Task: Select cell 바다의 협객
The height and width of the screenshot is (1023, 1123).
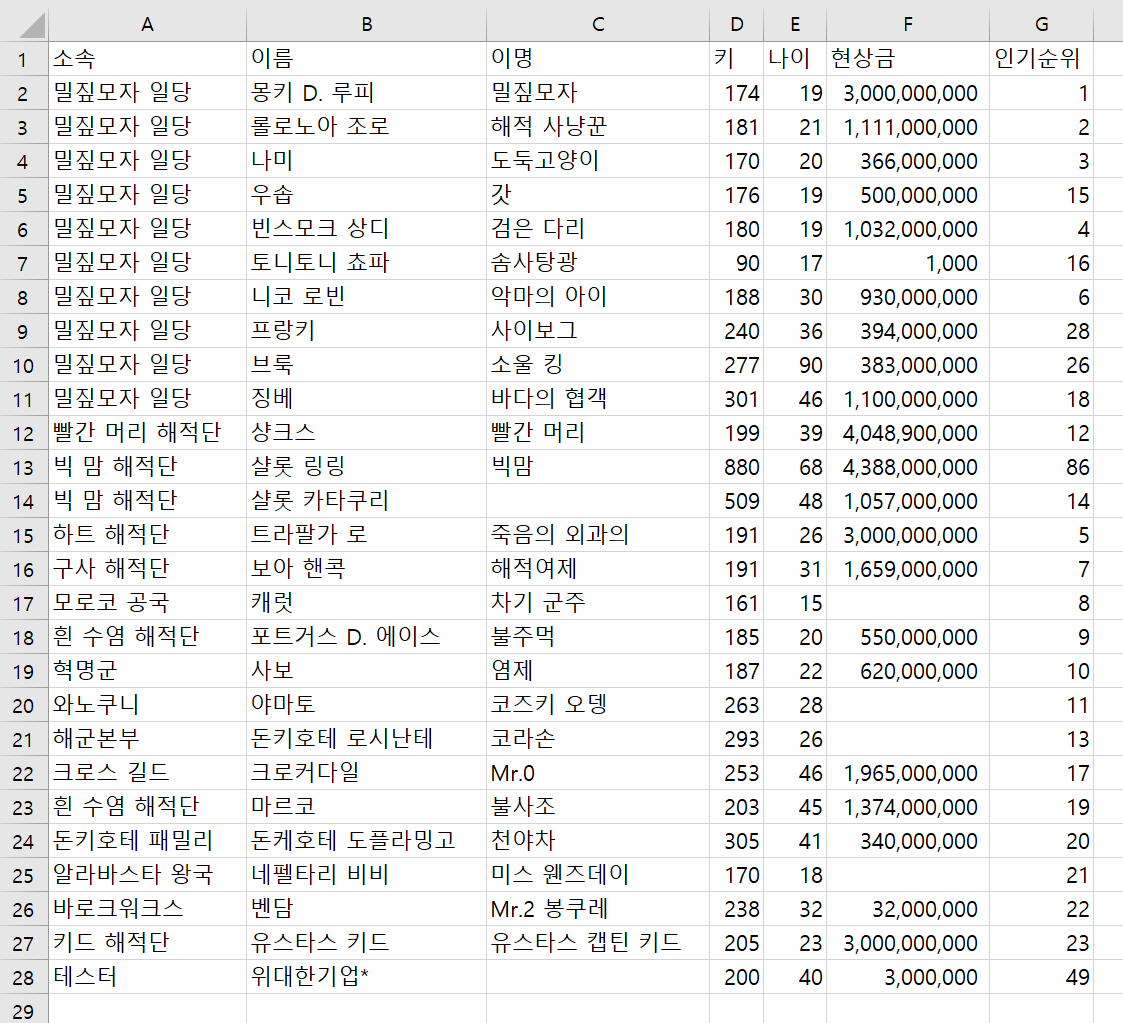Action: pos(598,399)
